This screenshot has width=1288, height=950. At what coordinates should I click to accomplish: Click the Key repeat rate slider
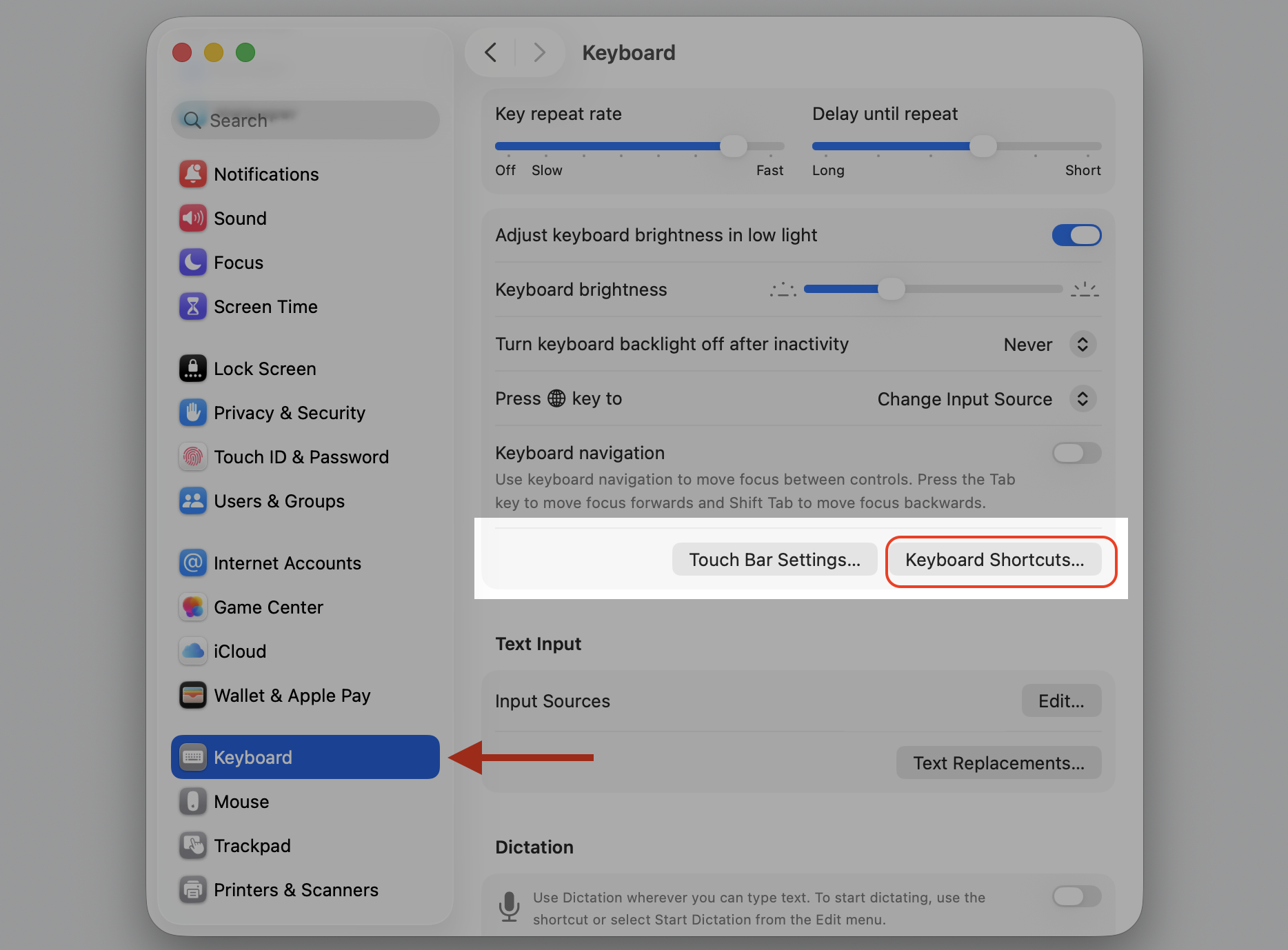639,146
